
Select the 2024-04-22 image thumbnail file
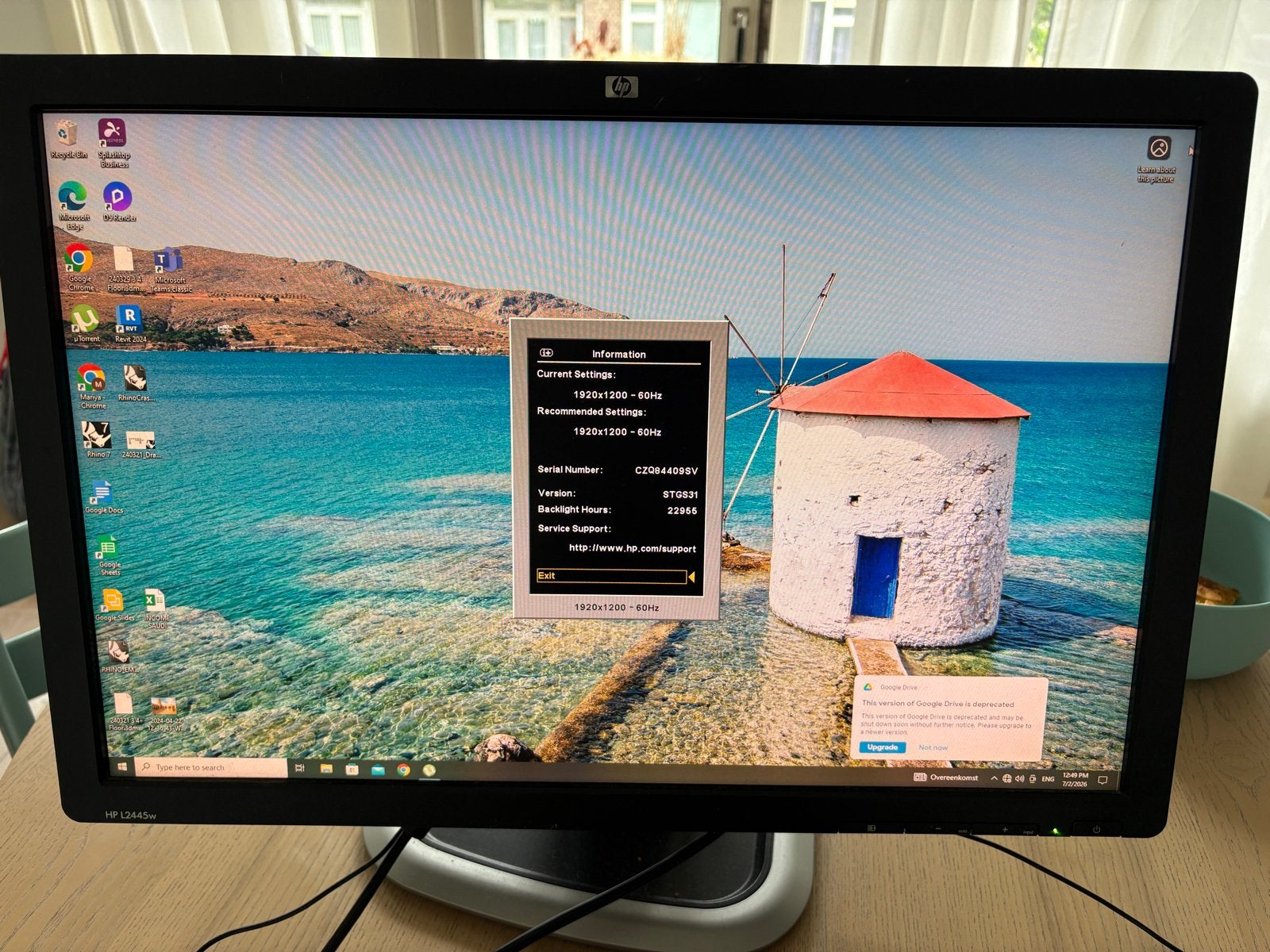tap(165, 714)
